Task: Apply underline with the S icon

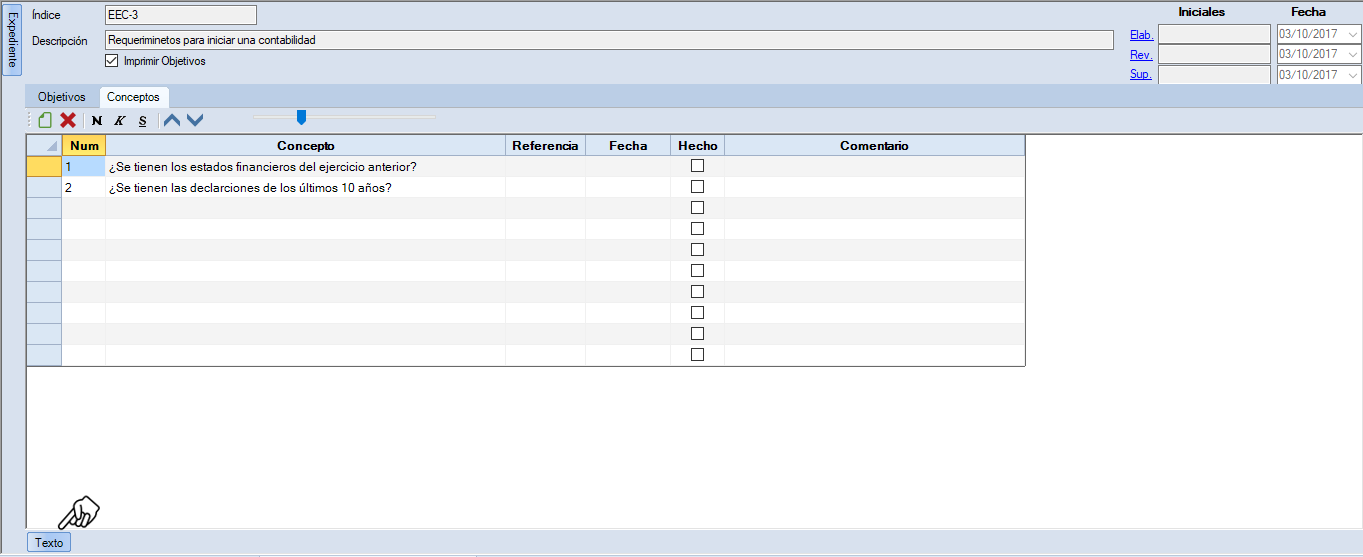Action: 142,120
